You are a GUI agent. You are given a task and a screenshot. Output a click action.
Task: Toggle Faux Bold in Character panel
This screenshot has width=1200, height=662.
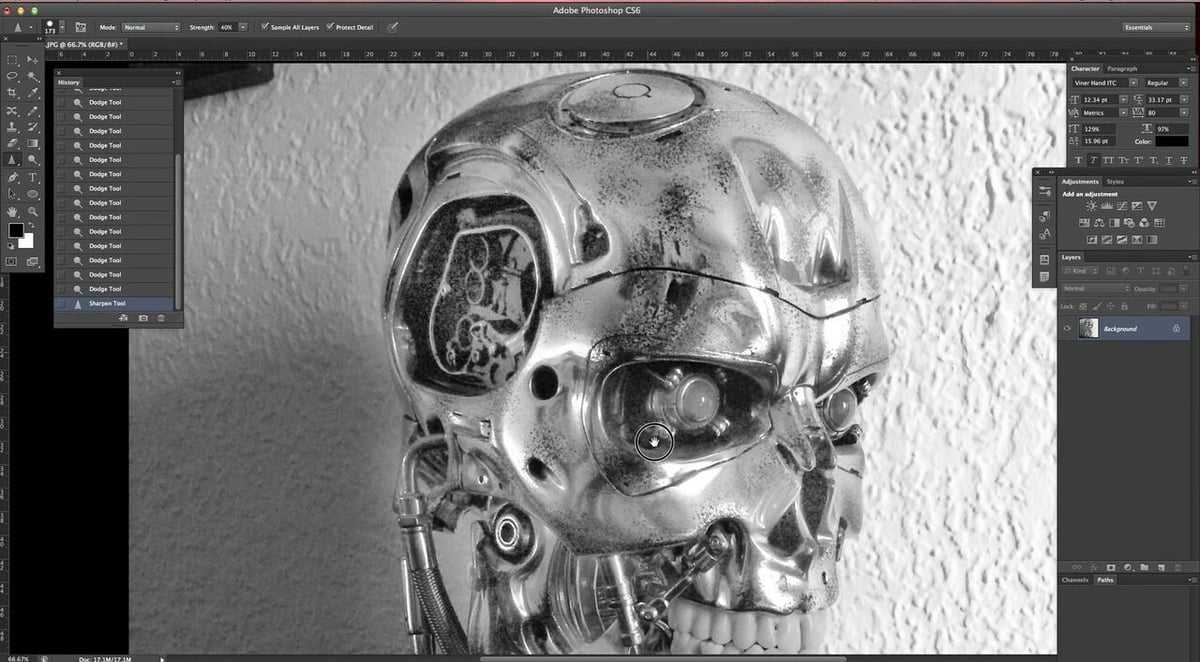click(x=1079, y=160)
